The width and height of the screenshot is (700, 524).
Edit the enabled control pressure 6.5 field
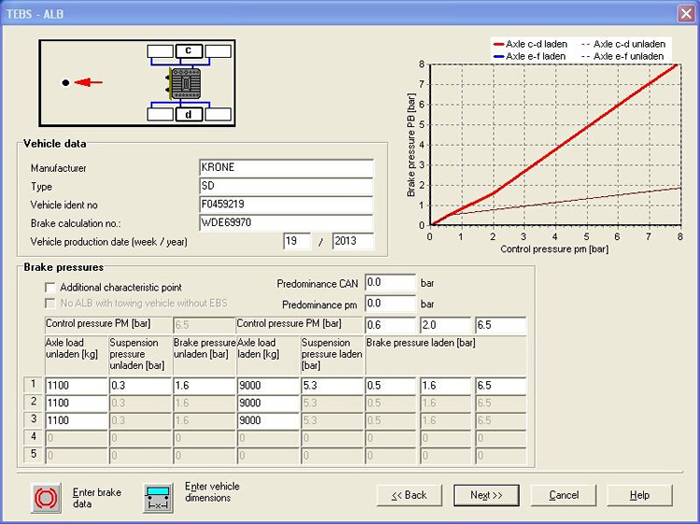click(x=501, y=325)
